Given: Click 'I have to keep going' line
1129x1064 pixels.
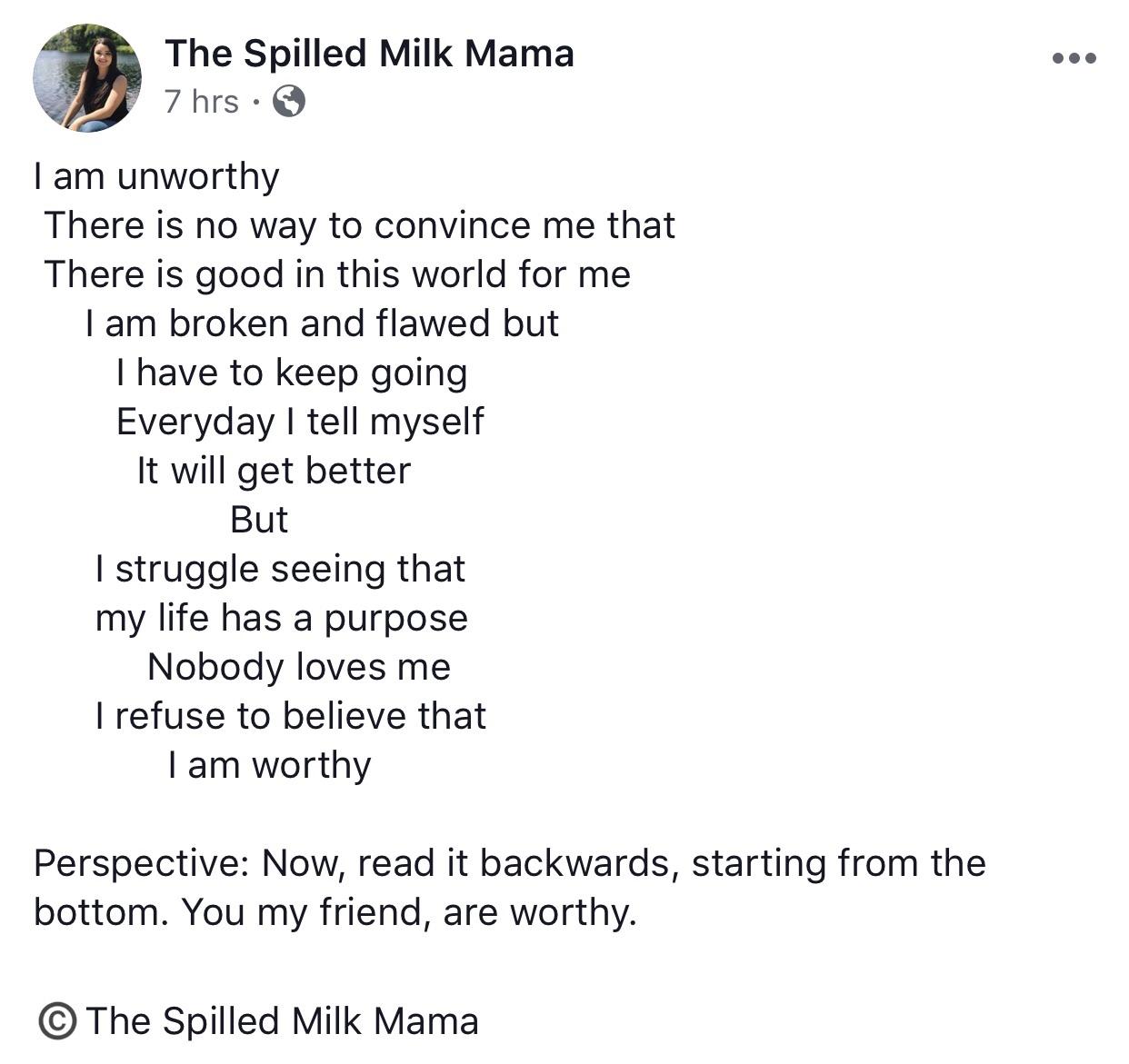Looking at the screenshot, I should [x=292, y=373].
